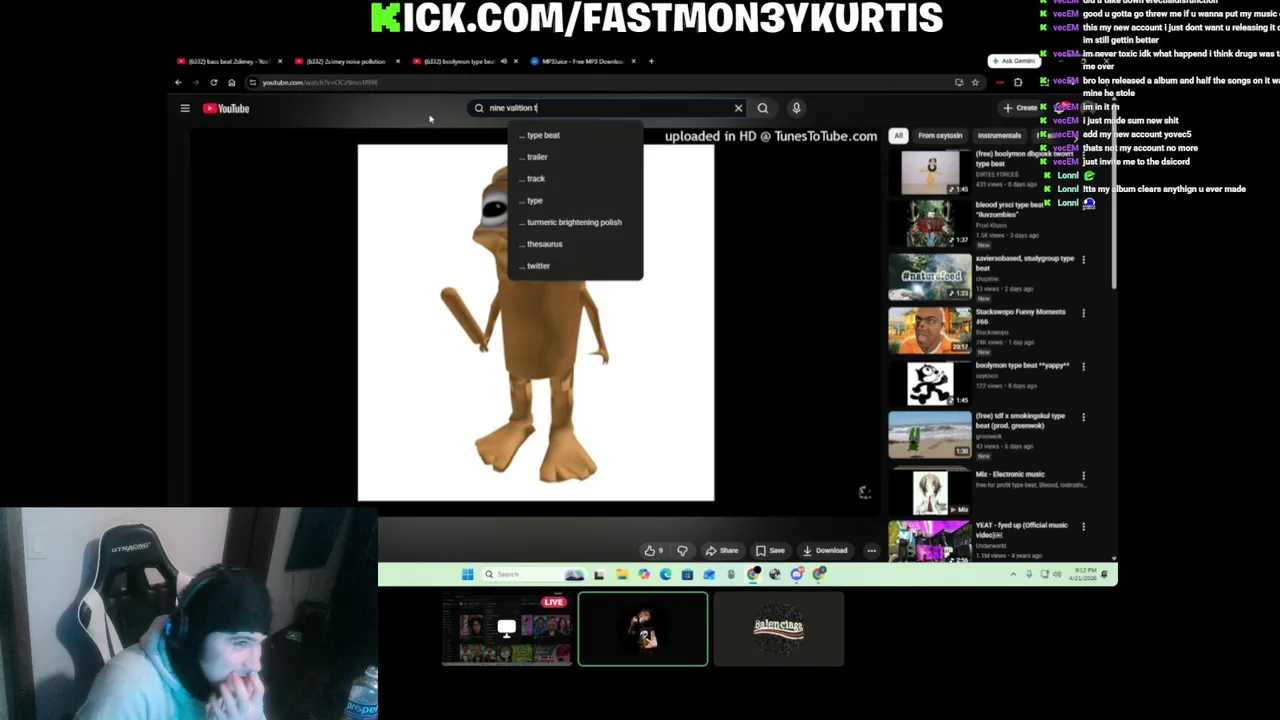
Task: Open options for 'Mix - Electronic music'
Action: (1083, 476)
